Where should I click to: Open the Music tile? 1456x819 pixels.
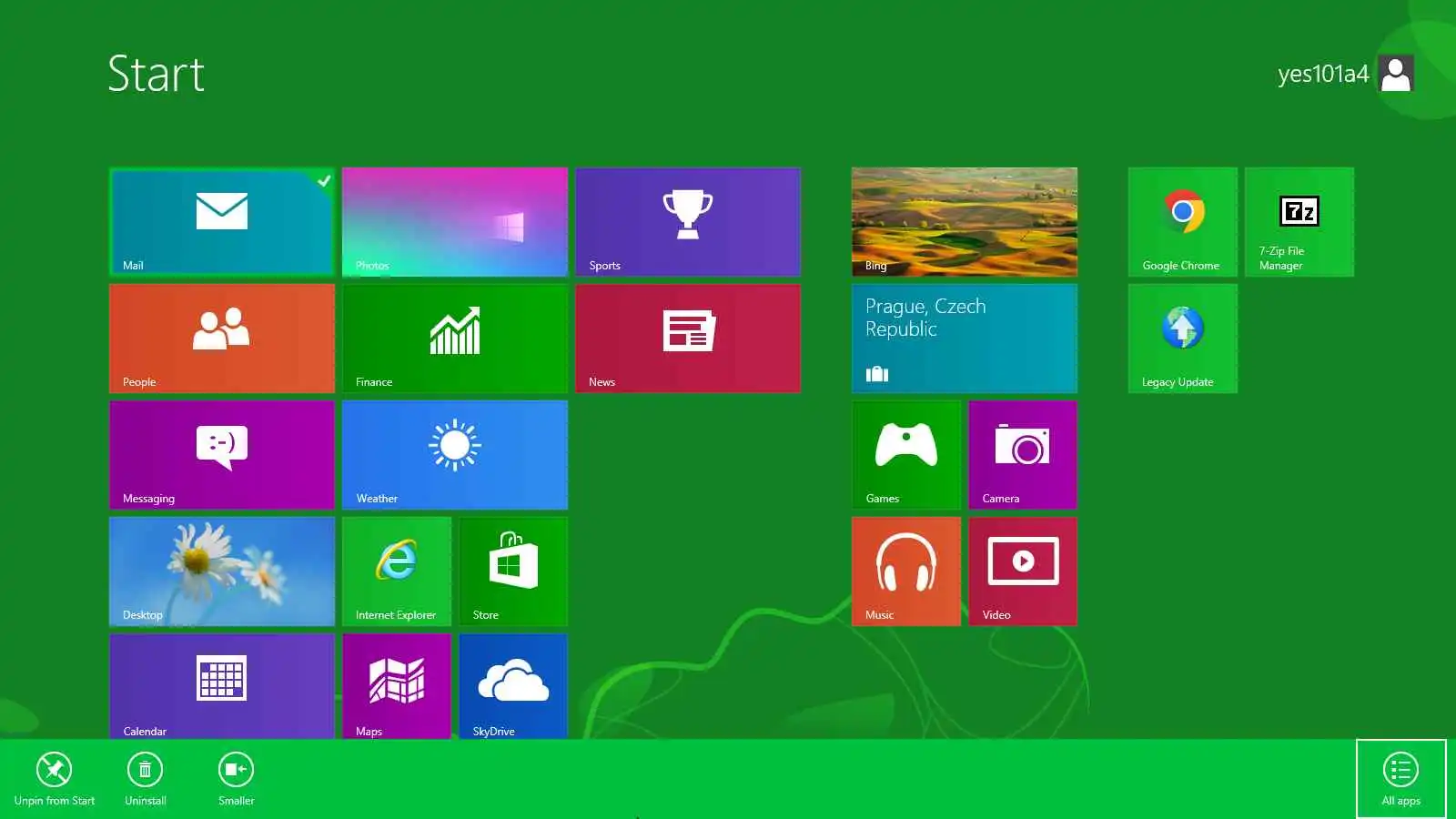coord(906,571)
